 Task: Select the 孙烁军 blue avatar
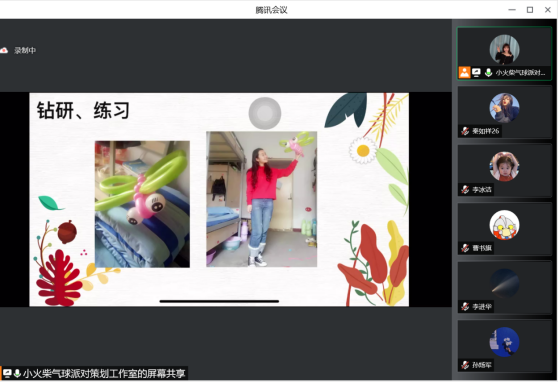pos(504,342)
